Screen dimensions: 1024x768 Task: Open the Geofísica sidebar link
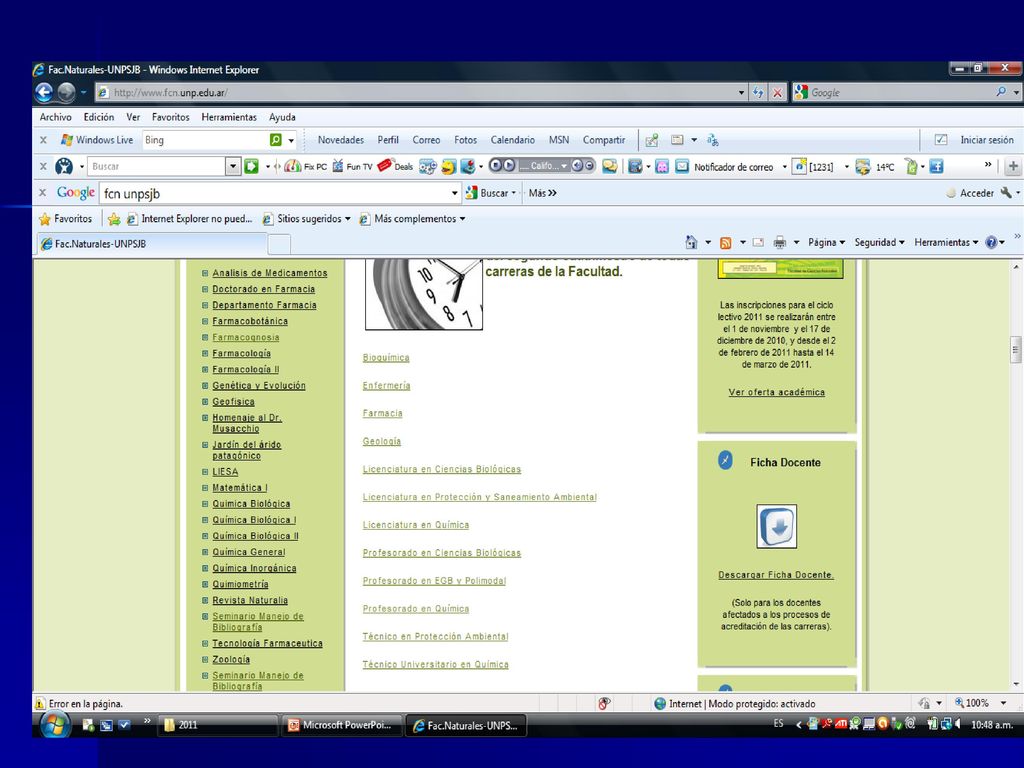coord(233,402)
